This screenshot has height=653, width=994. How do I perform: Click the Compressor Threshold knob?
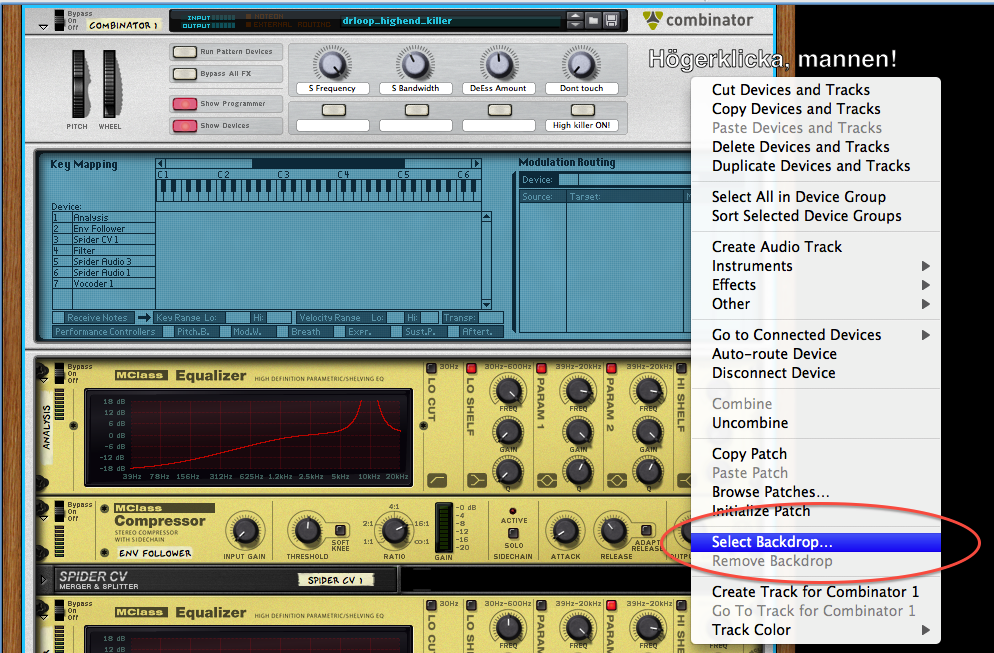tap(307, 531)
